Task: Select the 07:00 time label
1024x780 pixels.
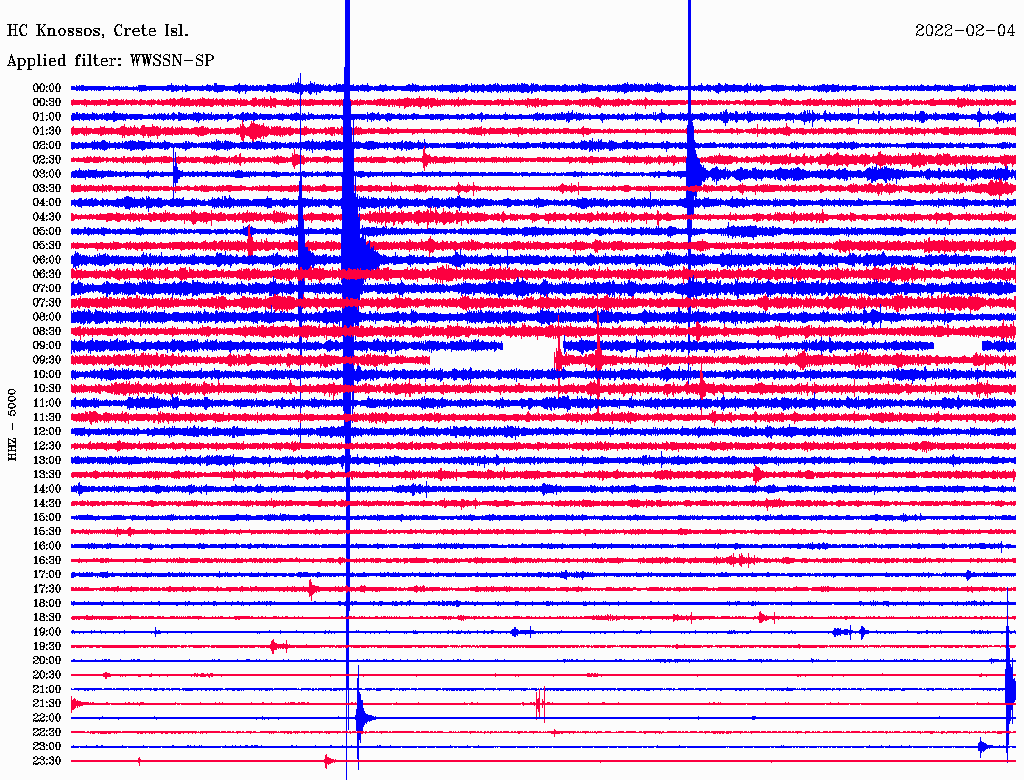Action: pos(47,289)
